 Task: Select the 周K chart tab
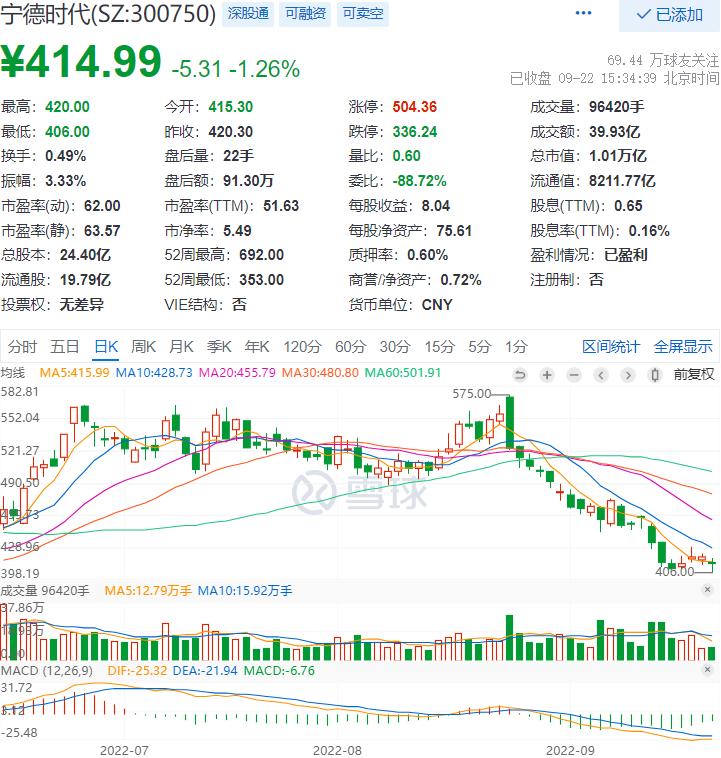coord(143,347)
